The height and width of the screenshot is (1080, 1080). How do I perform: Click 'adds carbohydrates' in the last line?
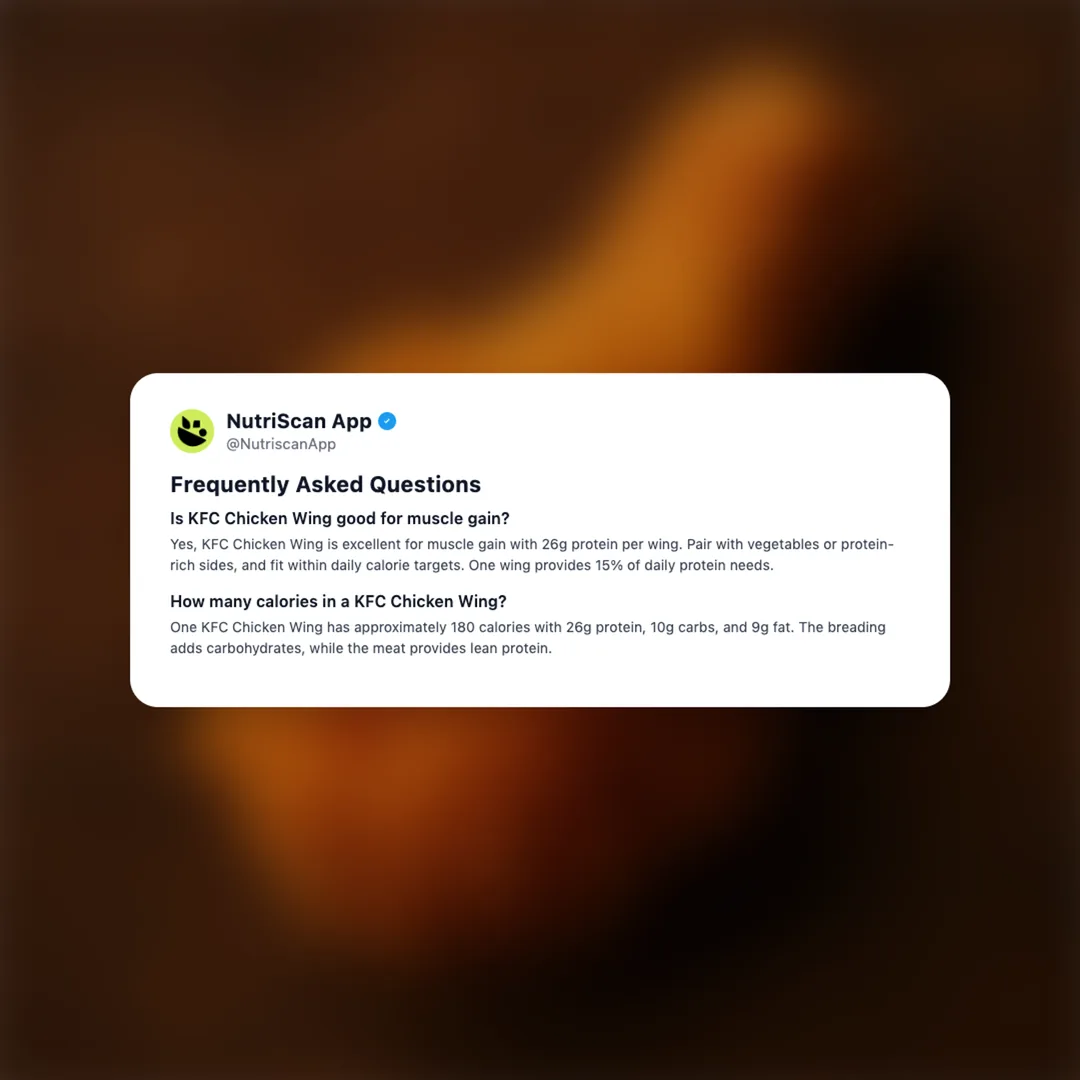click(236, 648)
